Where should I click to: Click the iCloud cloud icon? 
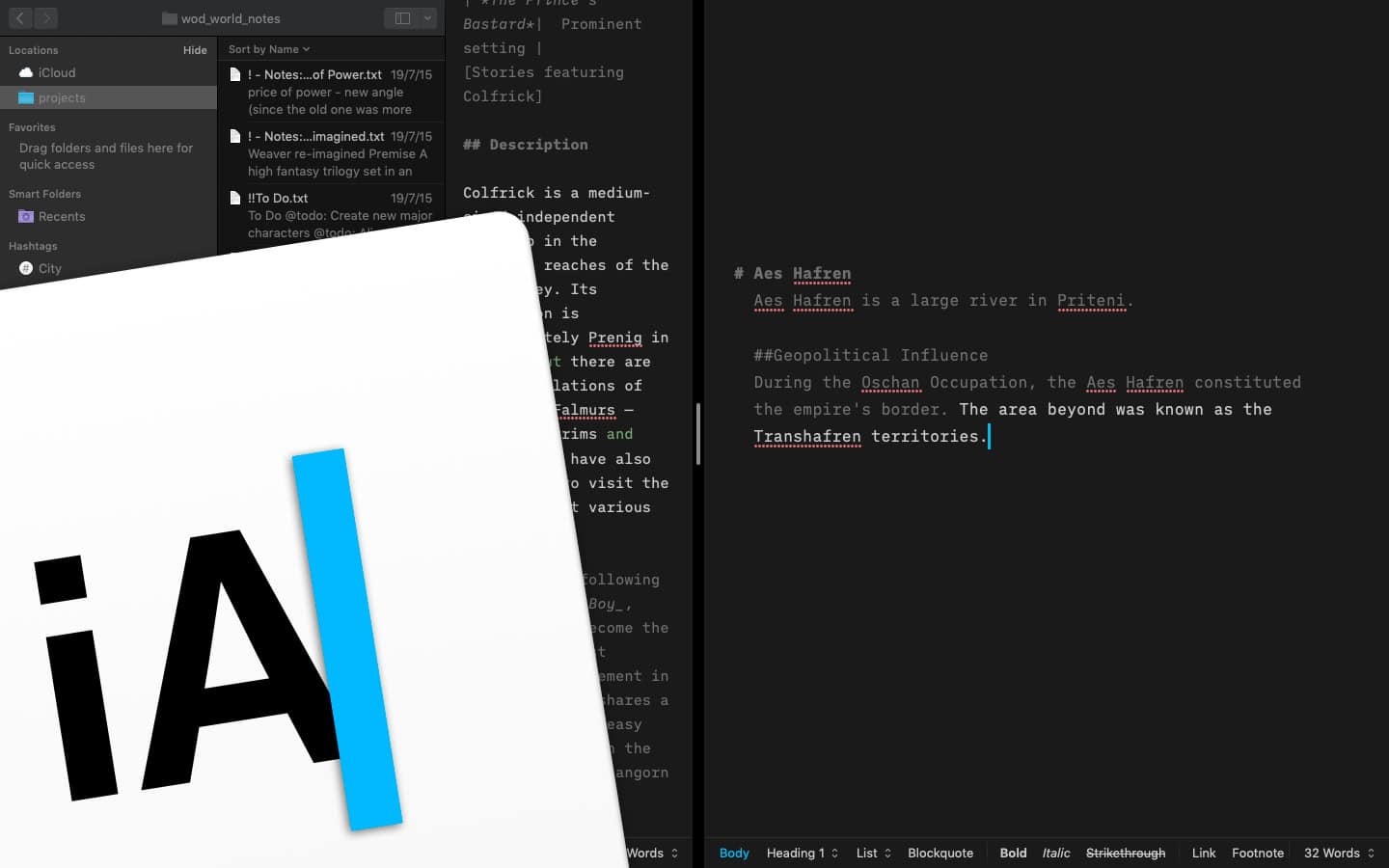click(x=26, y=72)
